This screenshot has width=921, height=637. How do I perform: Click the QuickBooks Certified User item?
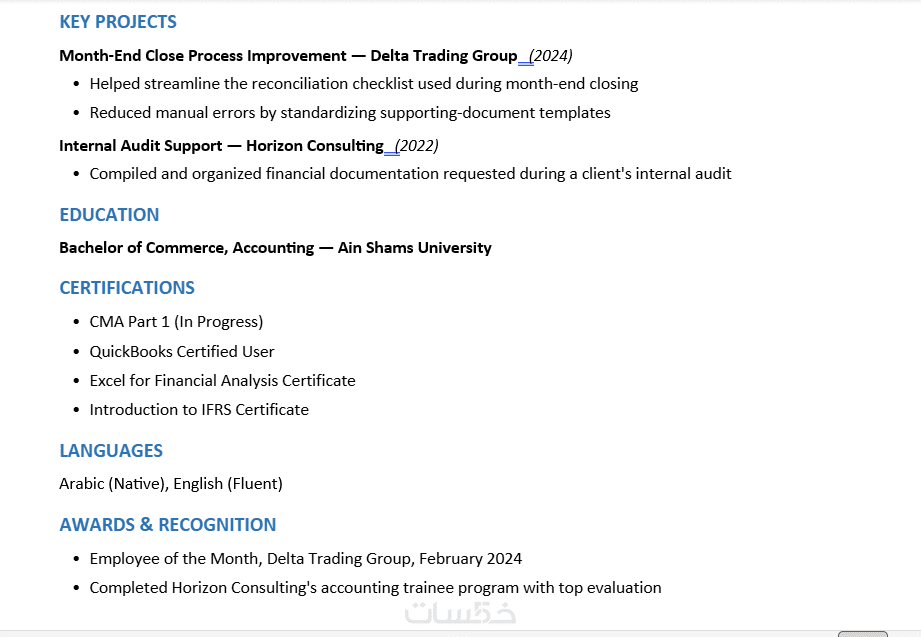(181, 351)
